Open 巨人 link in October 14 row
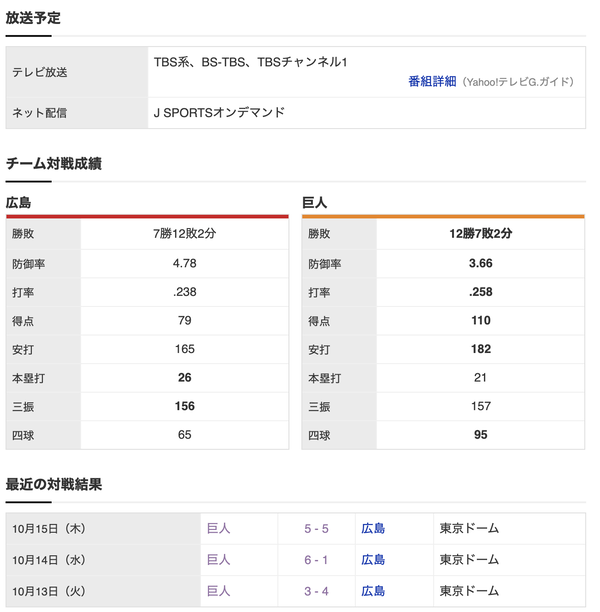Image resolution: width=600 pixels, height=612 pixels. [x=218, y=560]
